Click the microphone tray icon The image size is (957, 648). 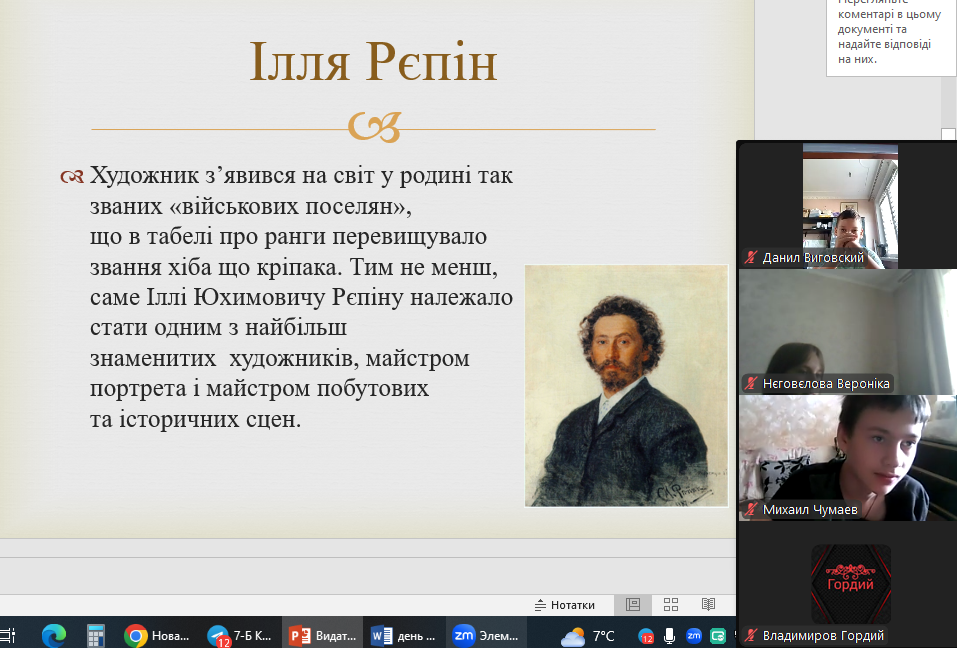[x=670, y=636]
